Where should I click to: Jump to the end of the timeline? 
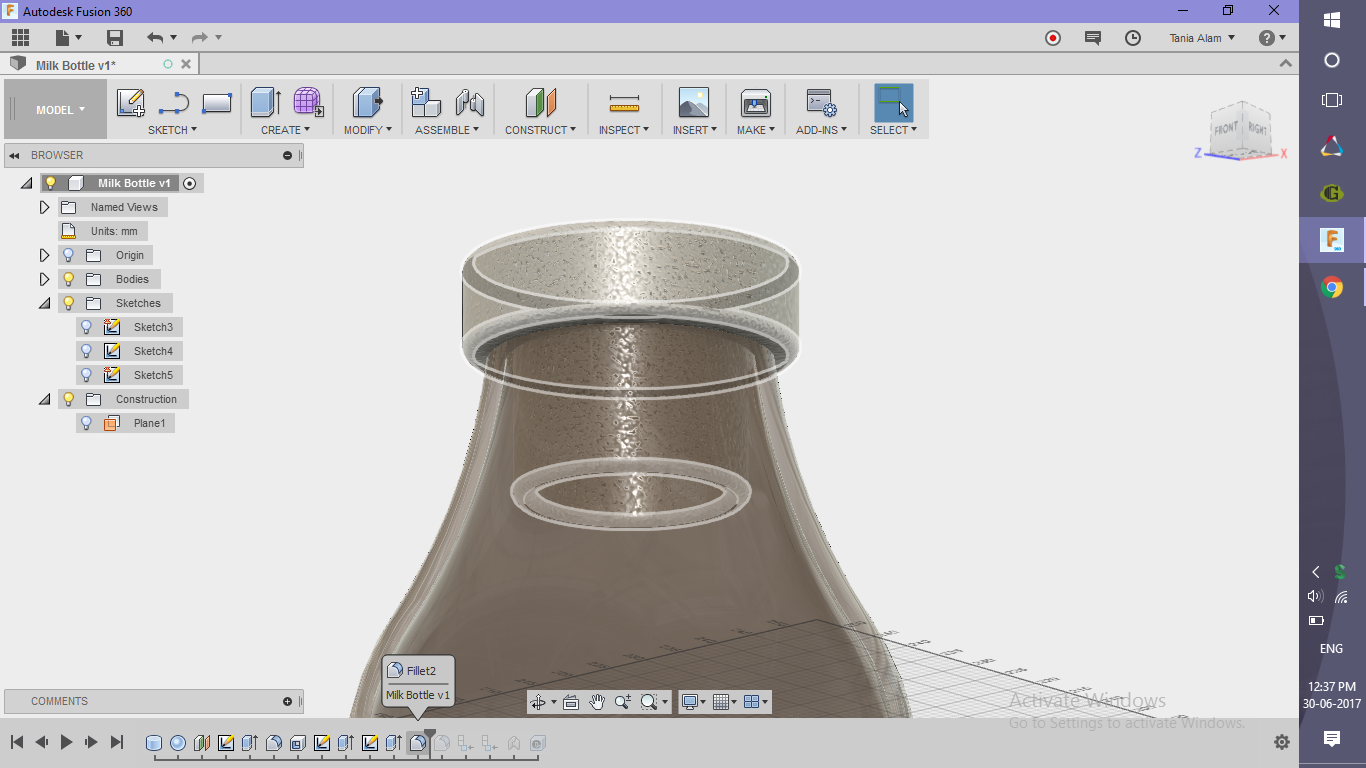pyautogui.click(x=117, y=742)
